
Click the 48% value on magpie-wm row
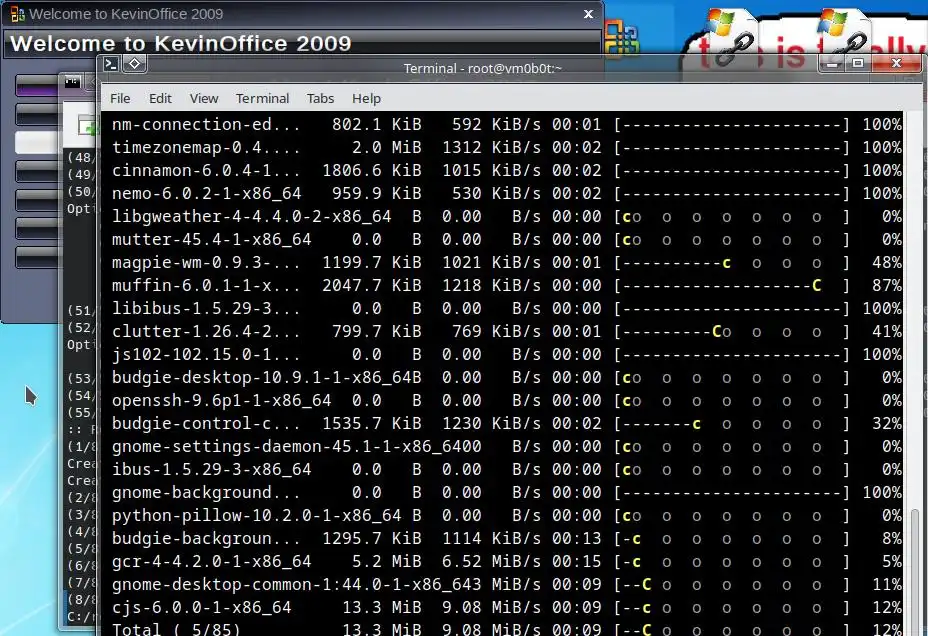pos(887,263)
